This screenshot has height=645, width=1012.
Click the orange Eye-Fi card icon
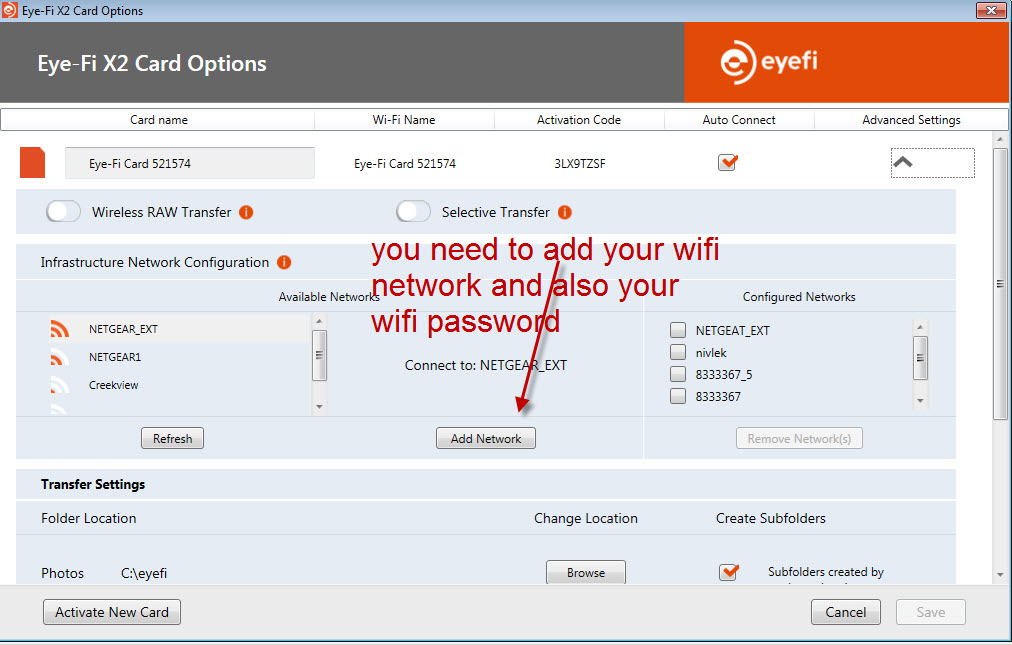(x=32, y=163)
